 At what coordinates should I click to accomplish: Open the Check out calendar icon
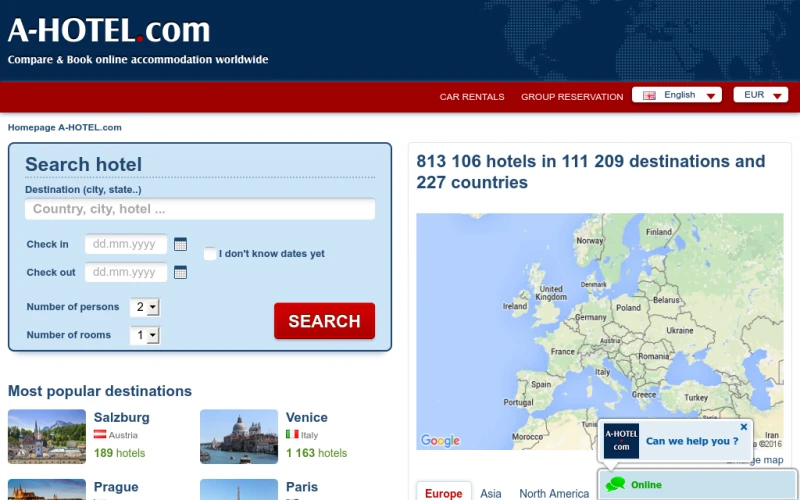click(180, 272)
